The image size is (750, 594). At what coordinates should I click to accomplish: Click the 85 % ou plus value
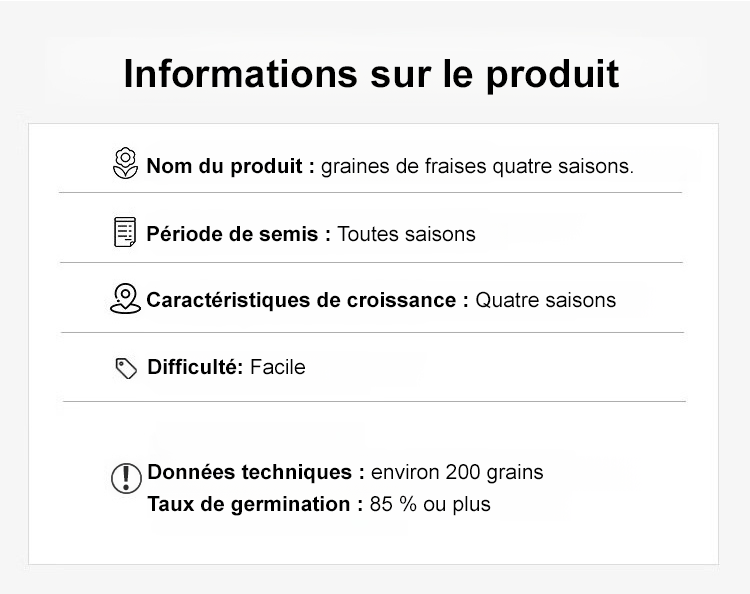(430, 504)
